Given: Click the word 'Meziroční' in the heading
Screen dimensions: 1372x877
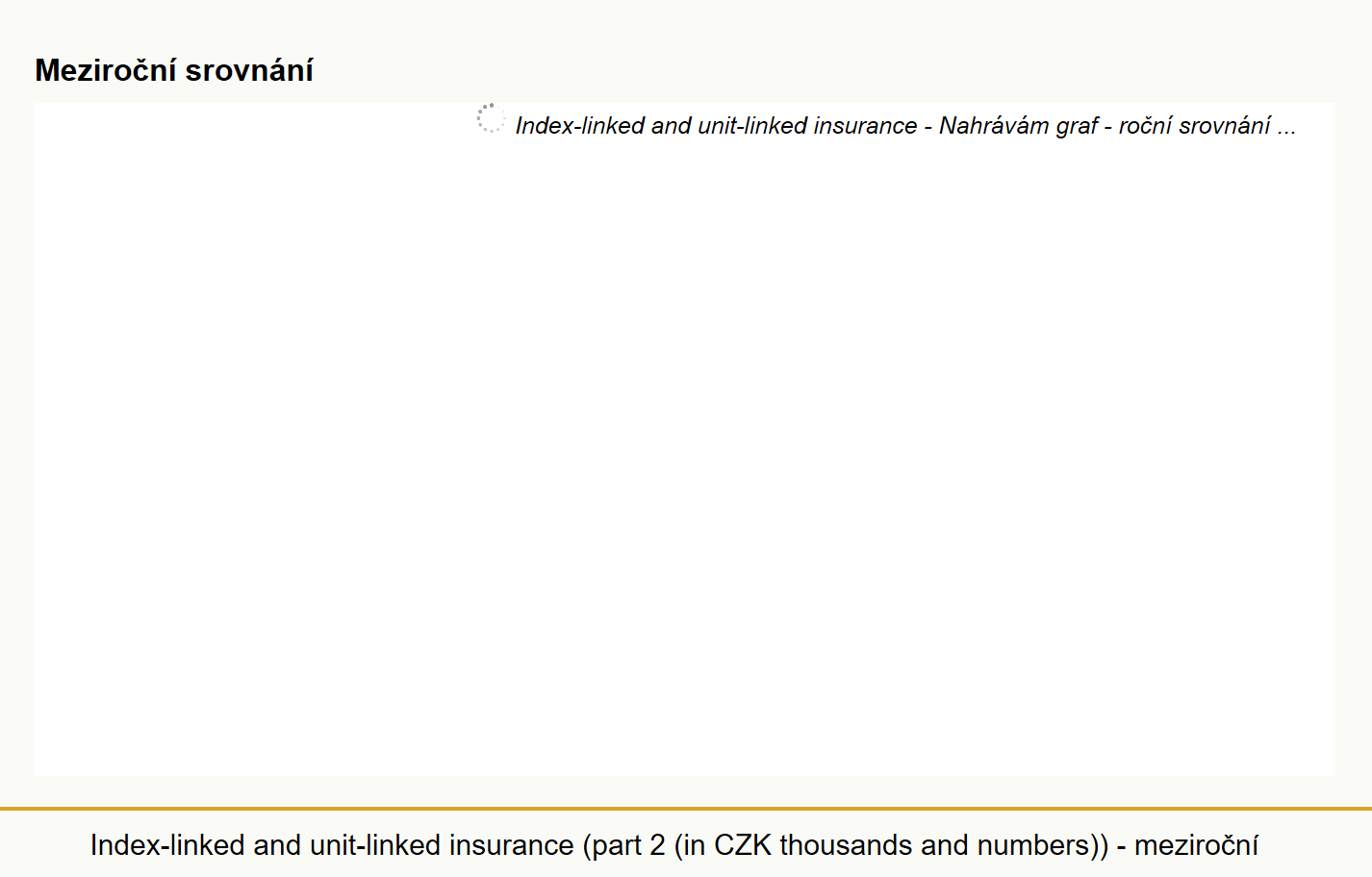Looking at the screenshot, I should pos(106,70).
